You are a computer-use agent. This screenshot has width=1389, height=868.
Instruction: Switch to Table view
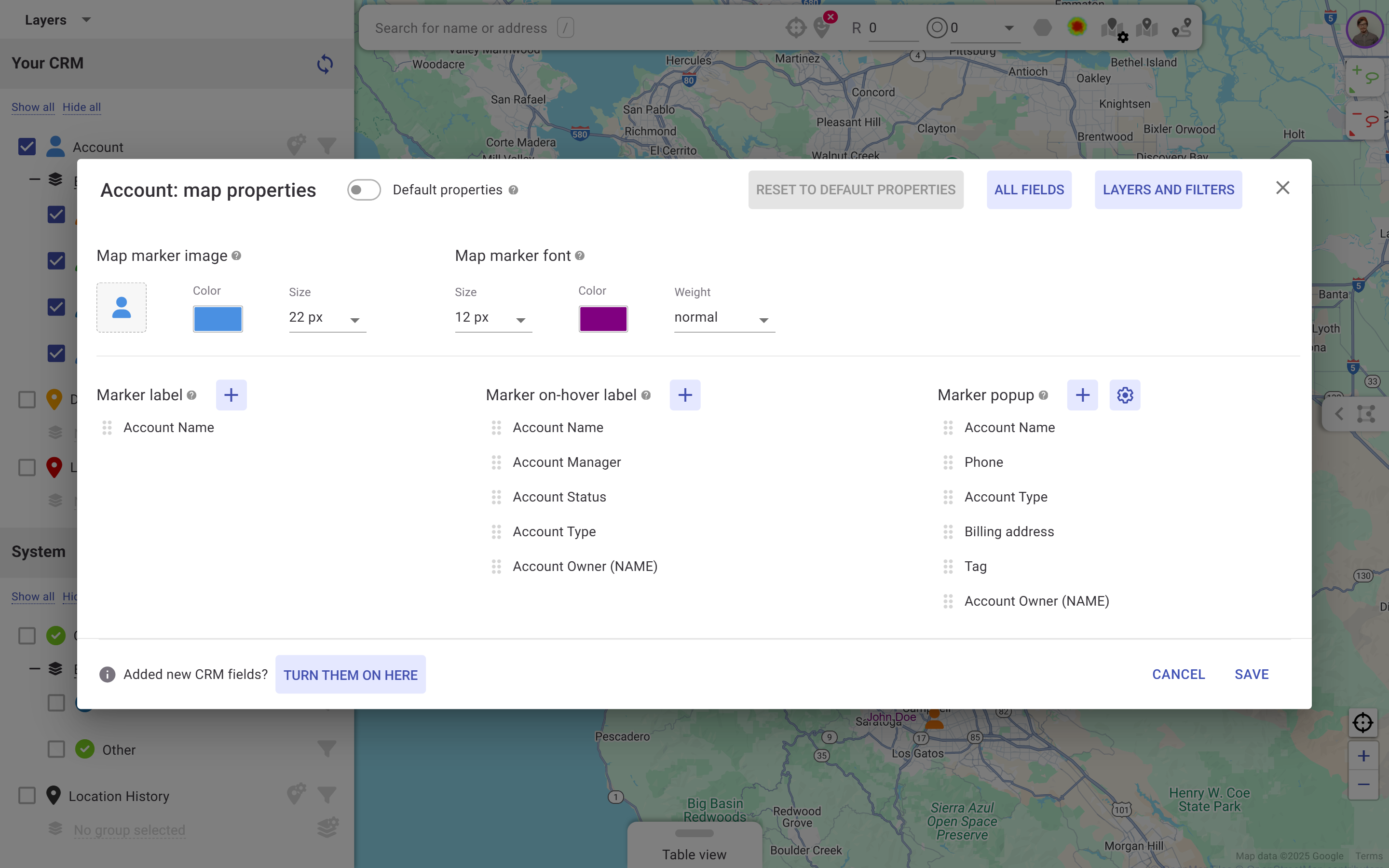[x=694, y=854]
